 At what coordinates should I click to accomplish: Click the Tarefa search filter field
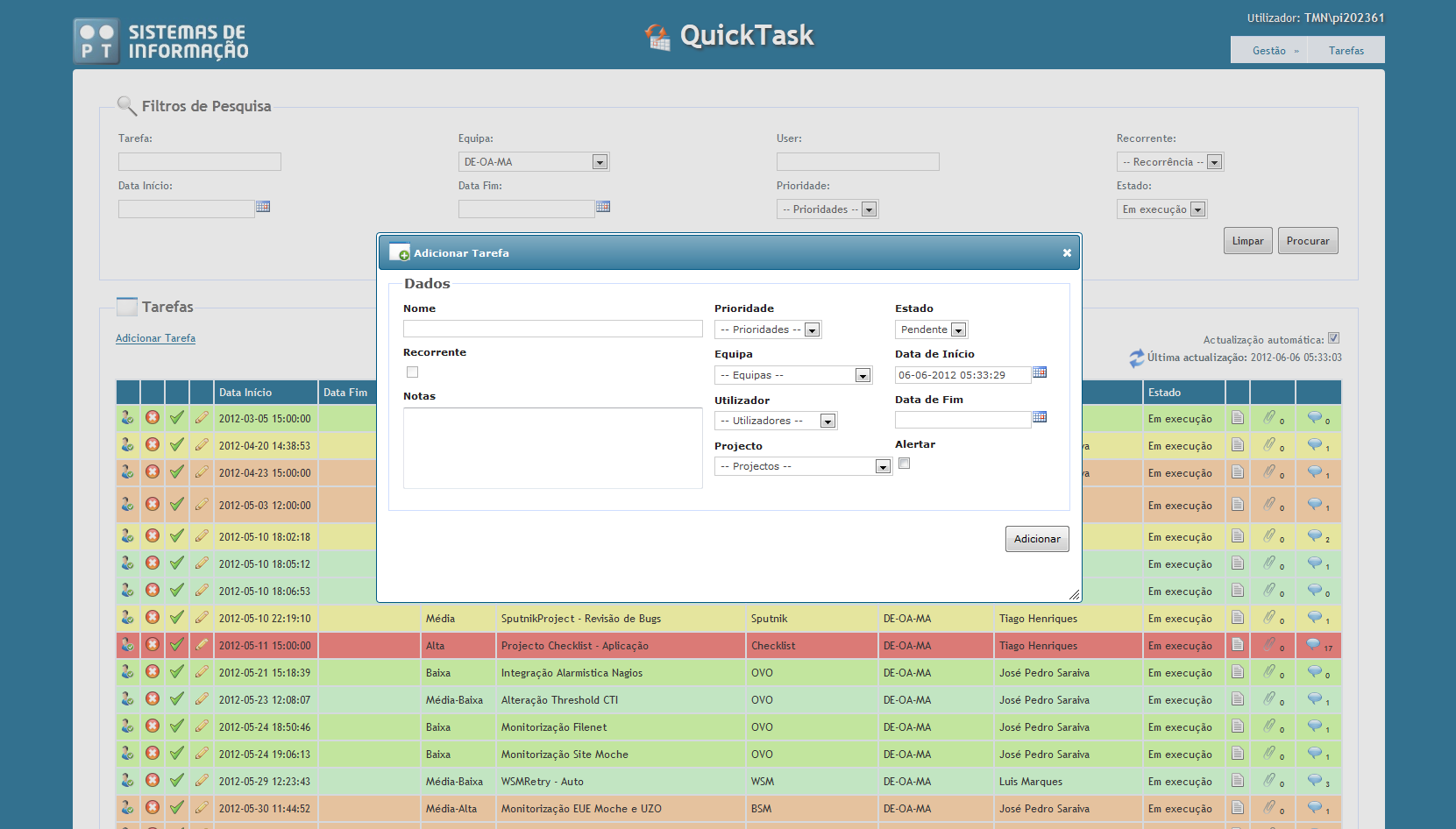pyautogui.click(x=200, y=161)
